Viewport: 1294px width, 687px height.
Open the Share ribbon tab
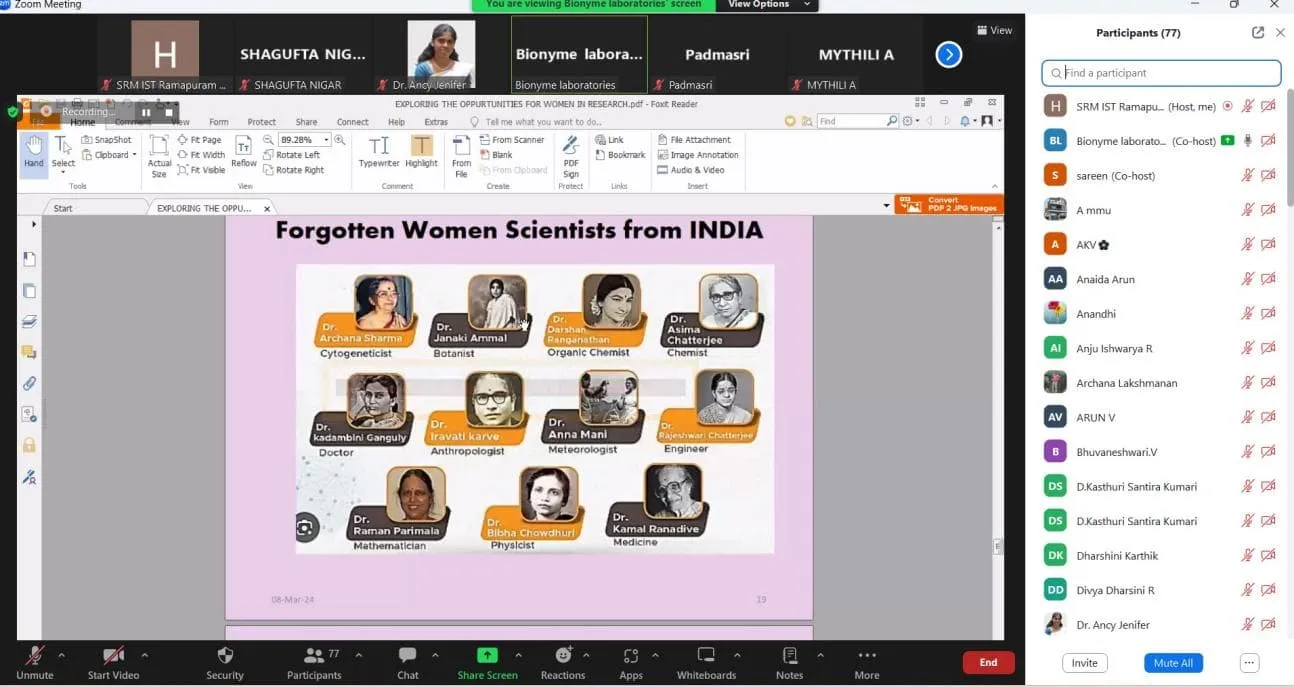pyautogui.click(x=306, y=122)
